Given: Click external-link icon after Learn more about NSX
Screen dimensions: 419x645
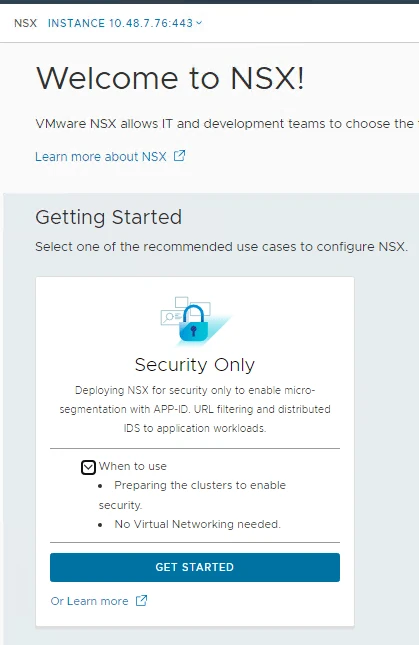Looking at the screenshot, I should (x=179, y=156).
